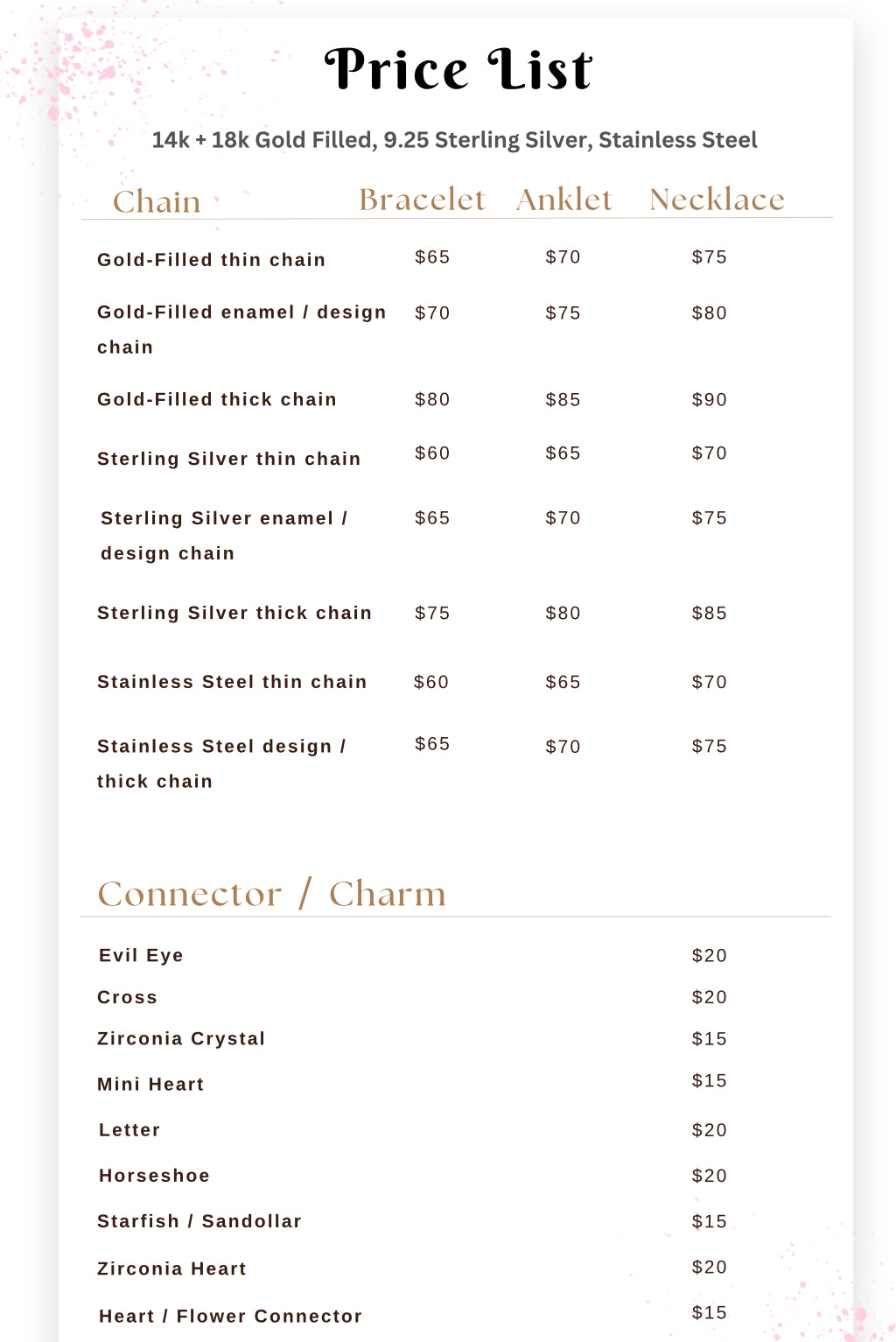This screenshot has height=1342, width=896.
Task: Click the Evil Eye charm label
Action: (141, 955)
